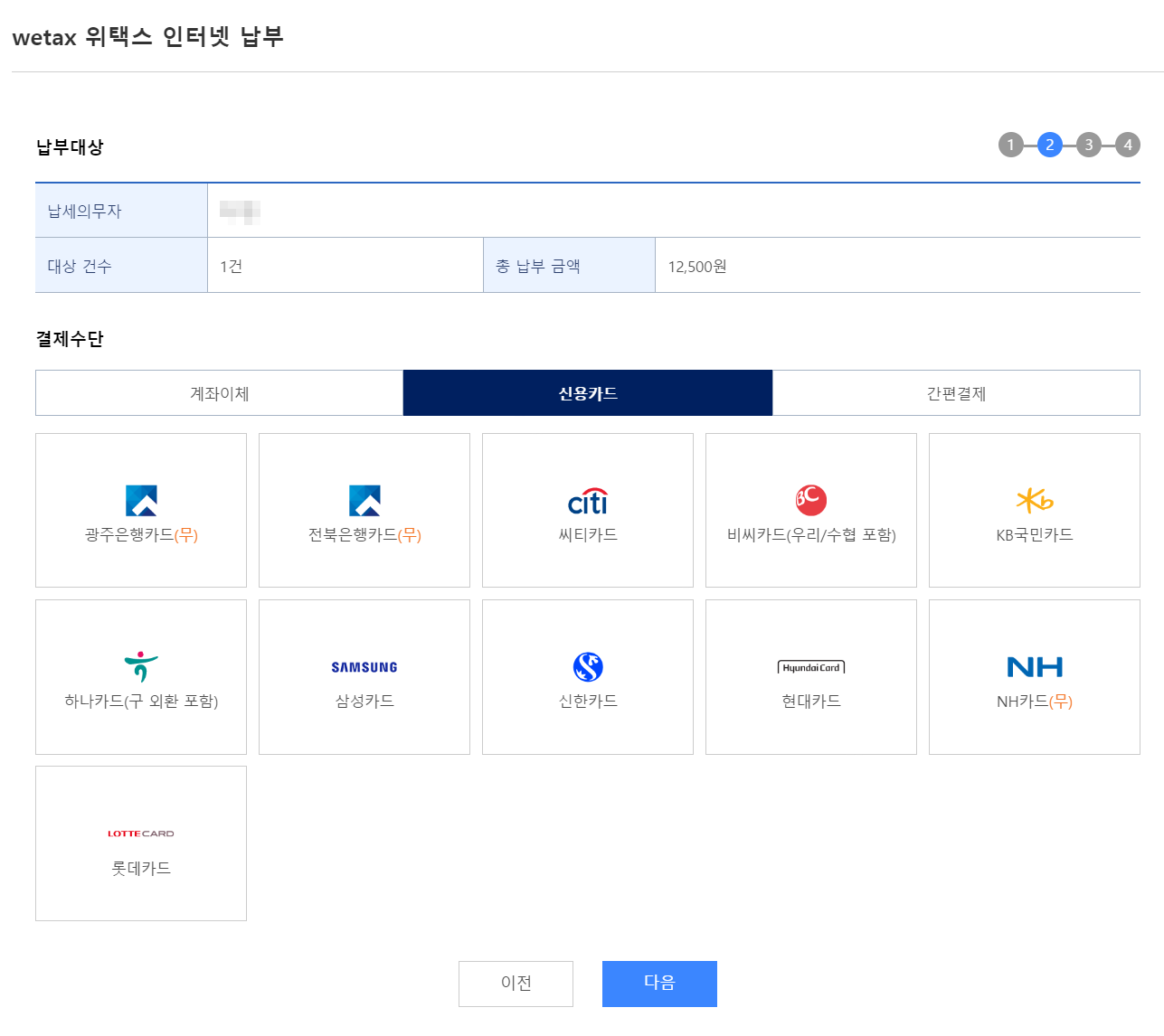Jump to step 3 indicator
1164x1036 pixels.
tap(1089, 145)
